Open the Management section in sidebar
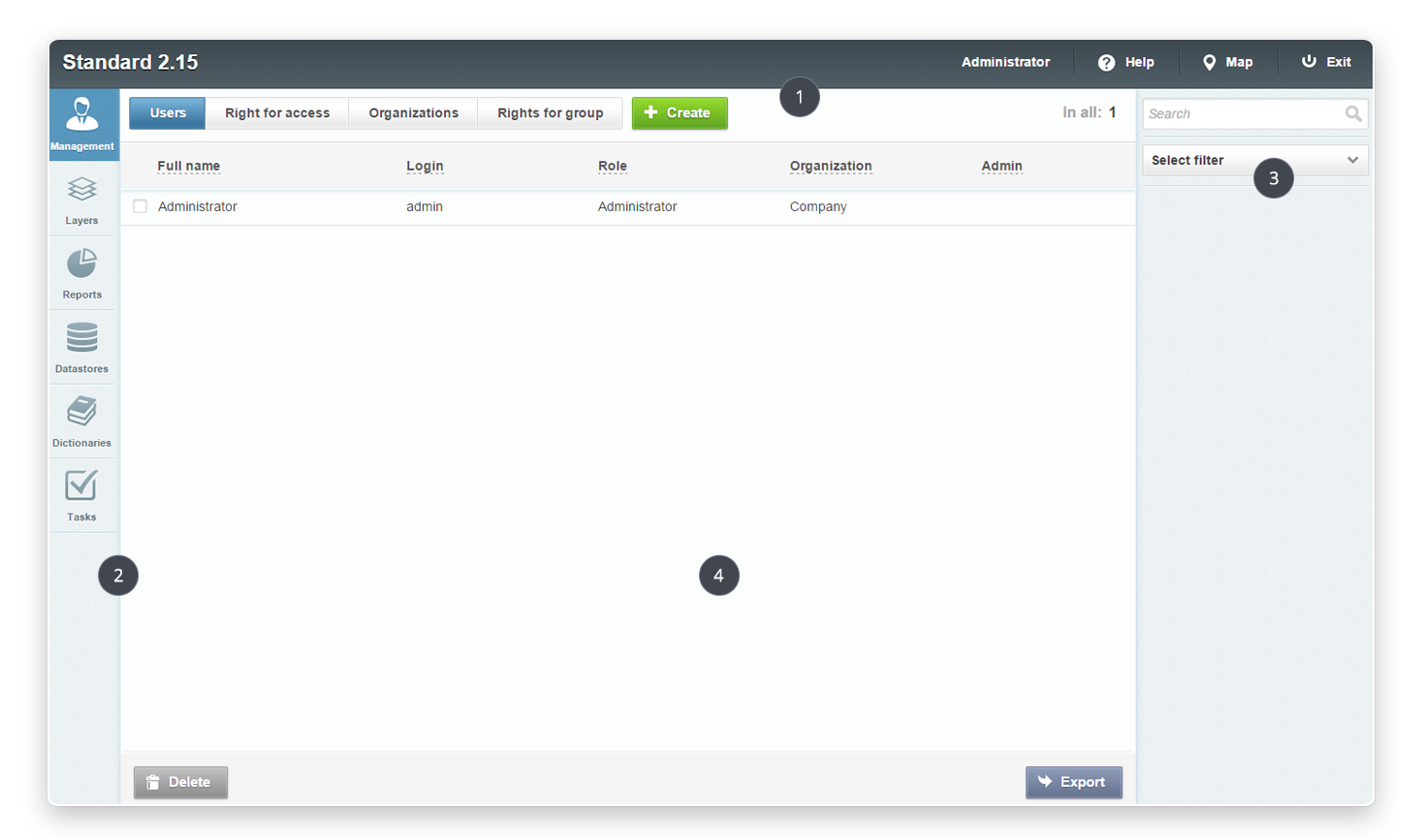The image size is (1425, 840). click(82, 124)
